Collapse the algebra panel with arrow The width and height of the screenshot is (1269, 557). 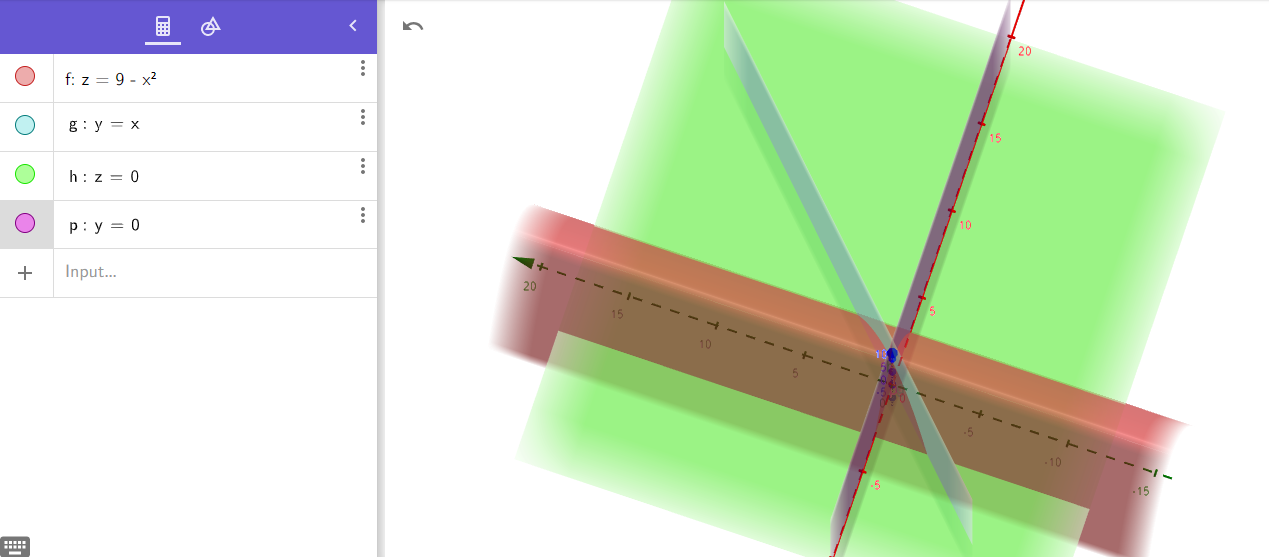point(352,26)
